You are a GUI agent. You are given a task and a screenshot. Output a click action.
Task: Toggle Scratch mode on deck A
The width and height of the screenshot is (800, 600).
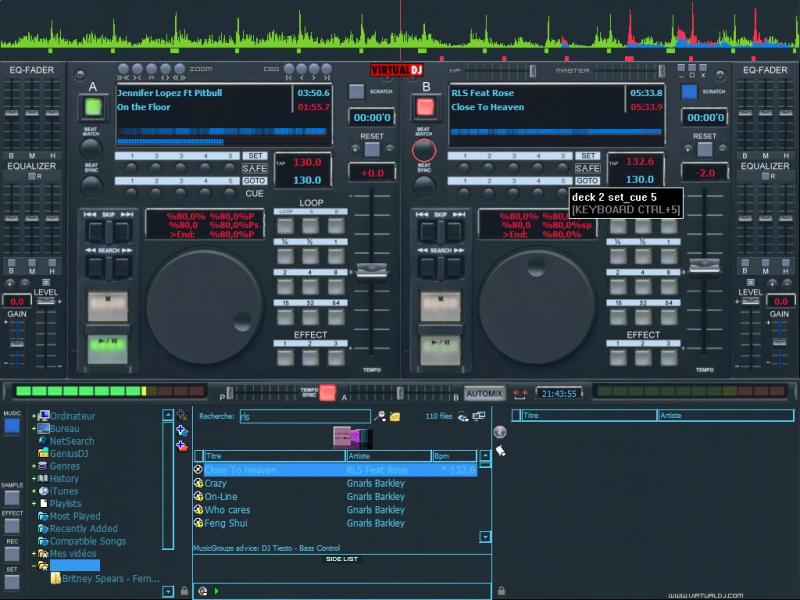(356, 91)
